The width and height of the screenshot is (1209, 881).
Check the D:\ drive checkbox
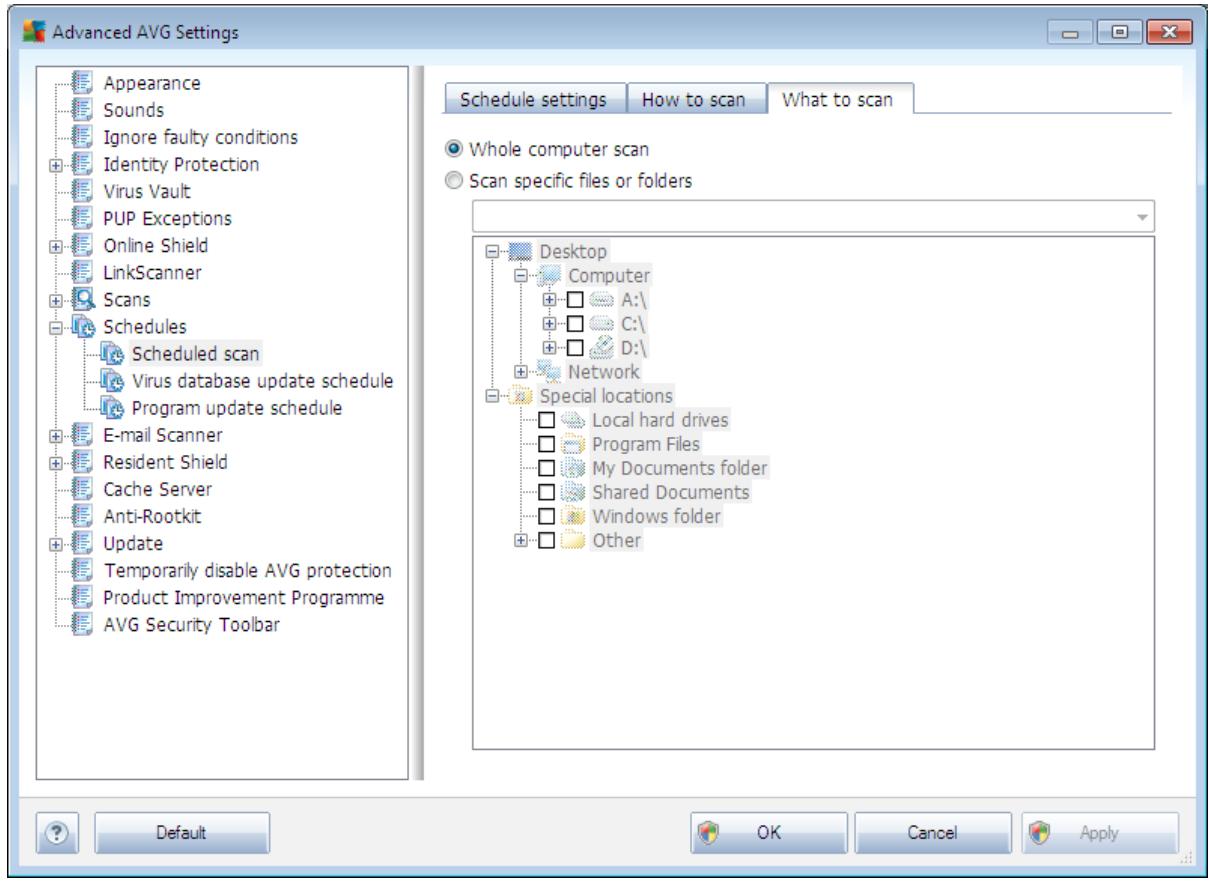click(x=575, y=348)
